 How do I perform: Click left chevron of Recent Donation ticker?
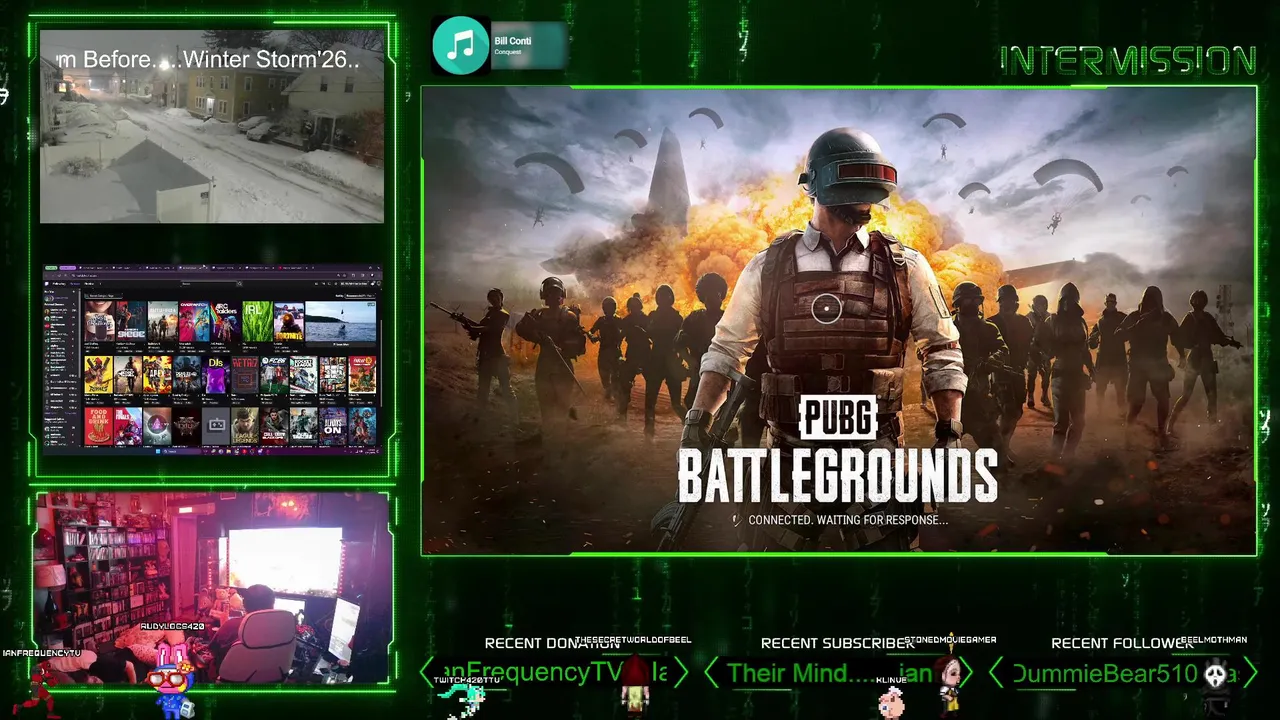coord(427,673)
